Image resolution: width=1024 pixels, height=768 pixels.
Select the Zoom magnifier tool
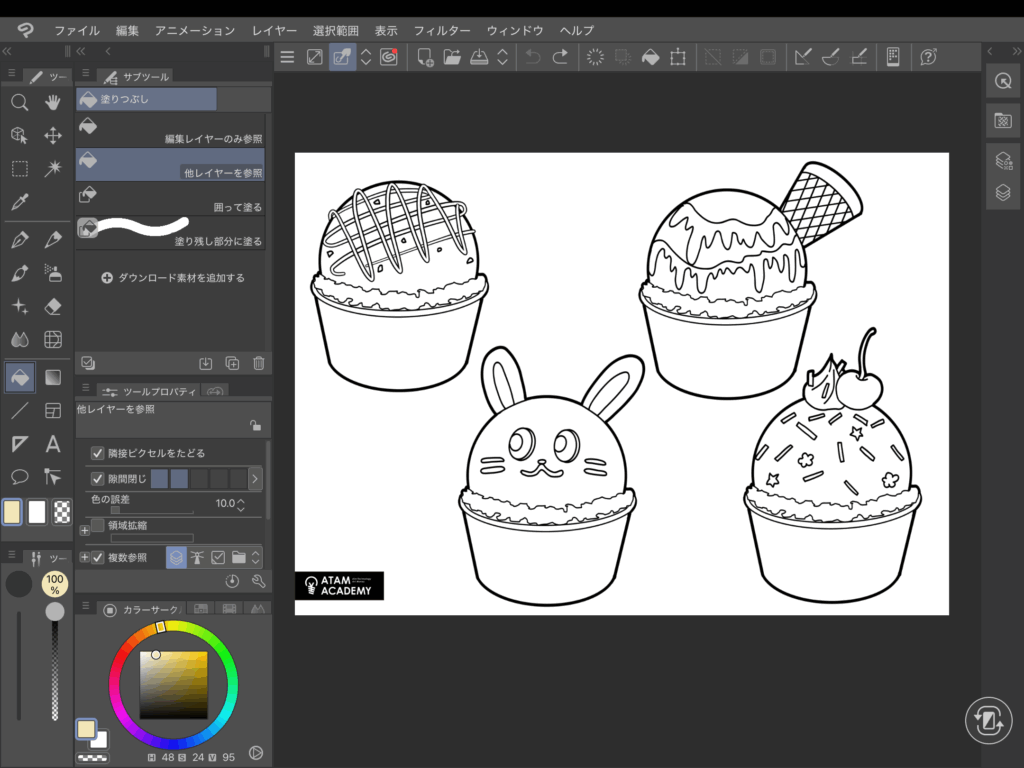coord(19,102)
